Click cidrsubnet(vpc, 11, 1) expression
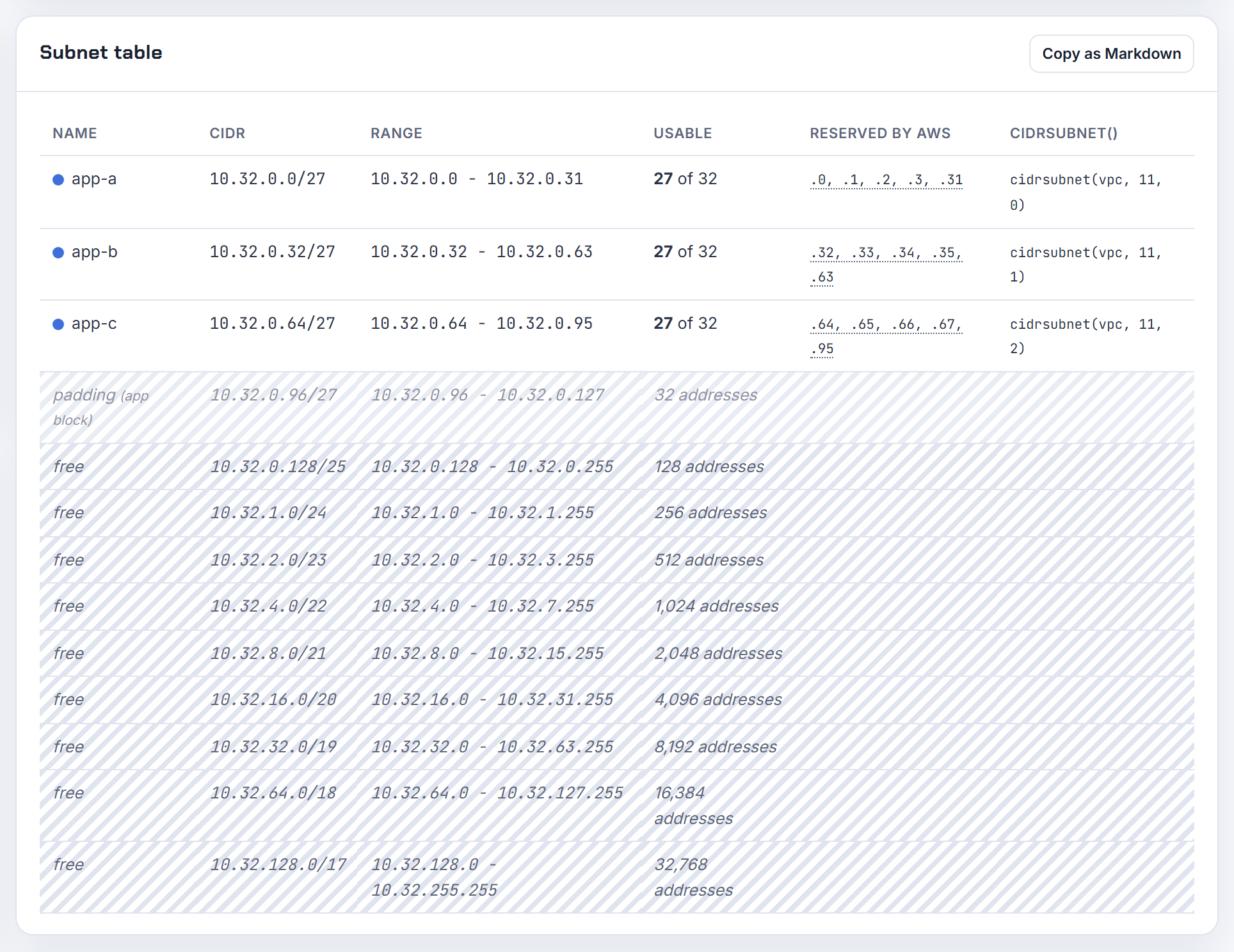 [x=1086, y=264]
